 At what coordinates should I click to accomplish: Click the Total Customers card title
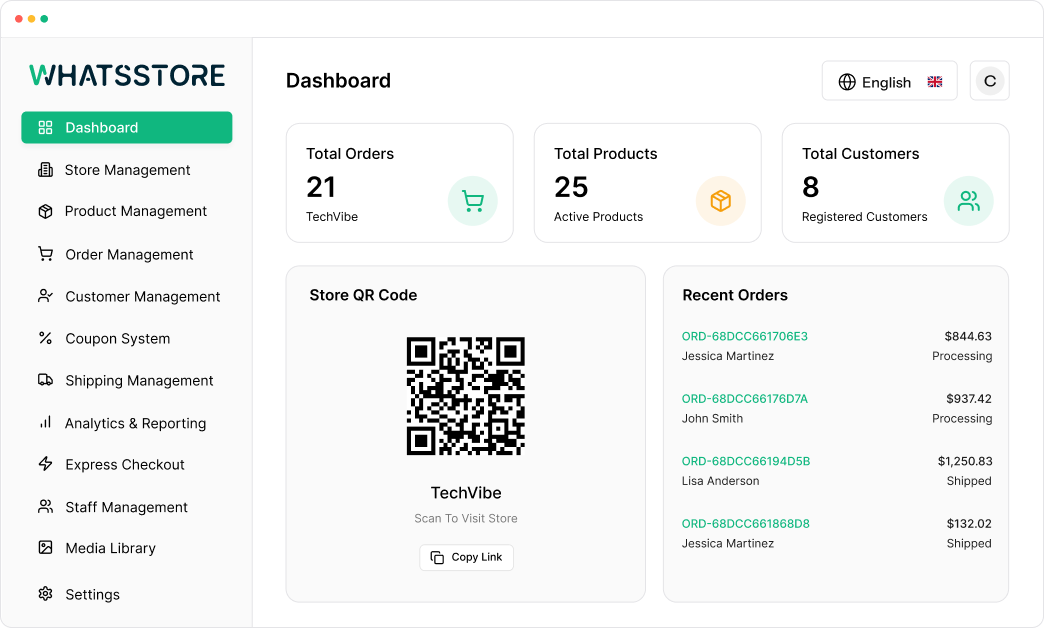861,154
